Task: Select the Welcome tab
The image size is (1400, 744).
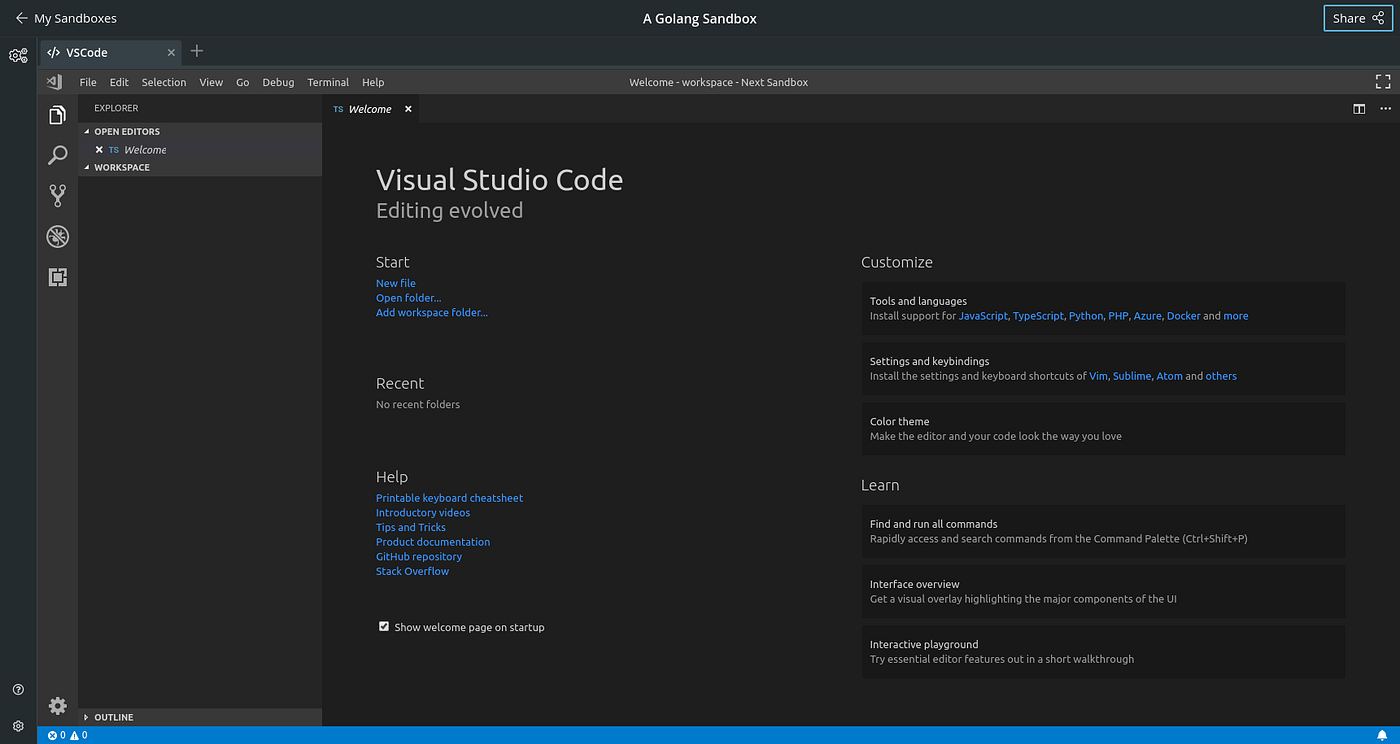Action: click(x=368, y=108)
